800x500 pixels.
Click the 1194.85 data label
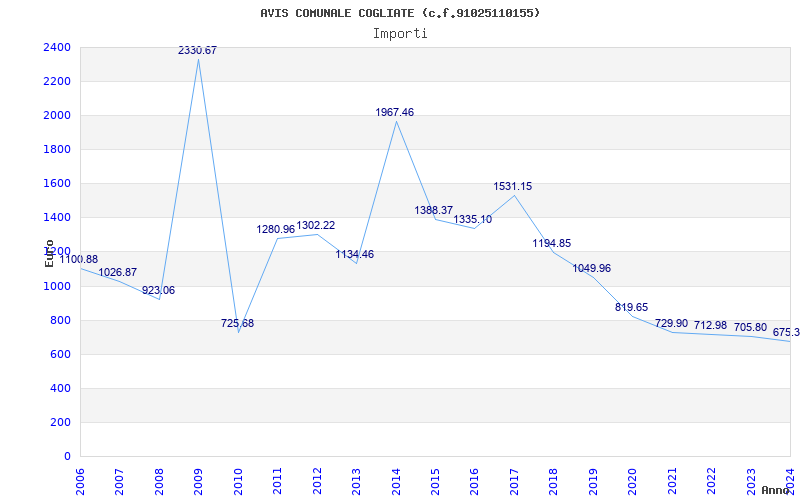click(552, 244)
